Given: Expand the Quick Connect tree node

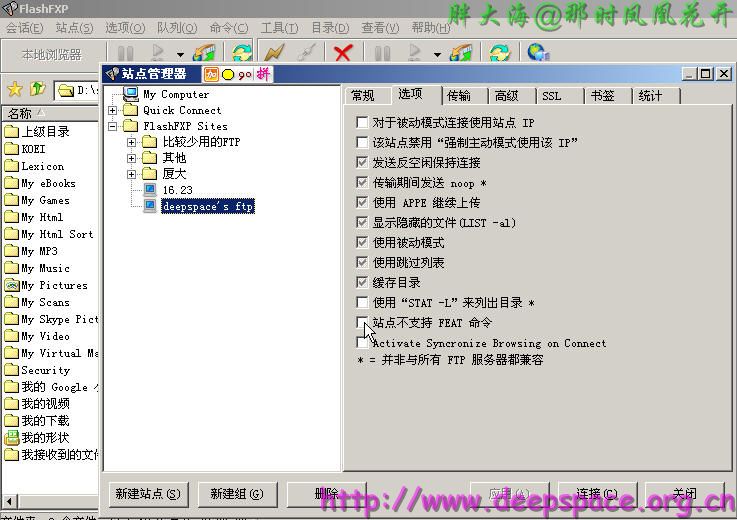Looking at the screenshot, I should pyautogui.click(x=113, y=110).
